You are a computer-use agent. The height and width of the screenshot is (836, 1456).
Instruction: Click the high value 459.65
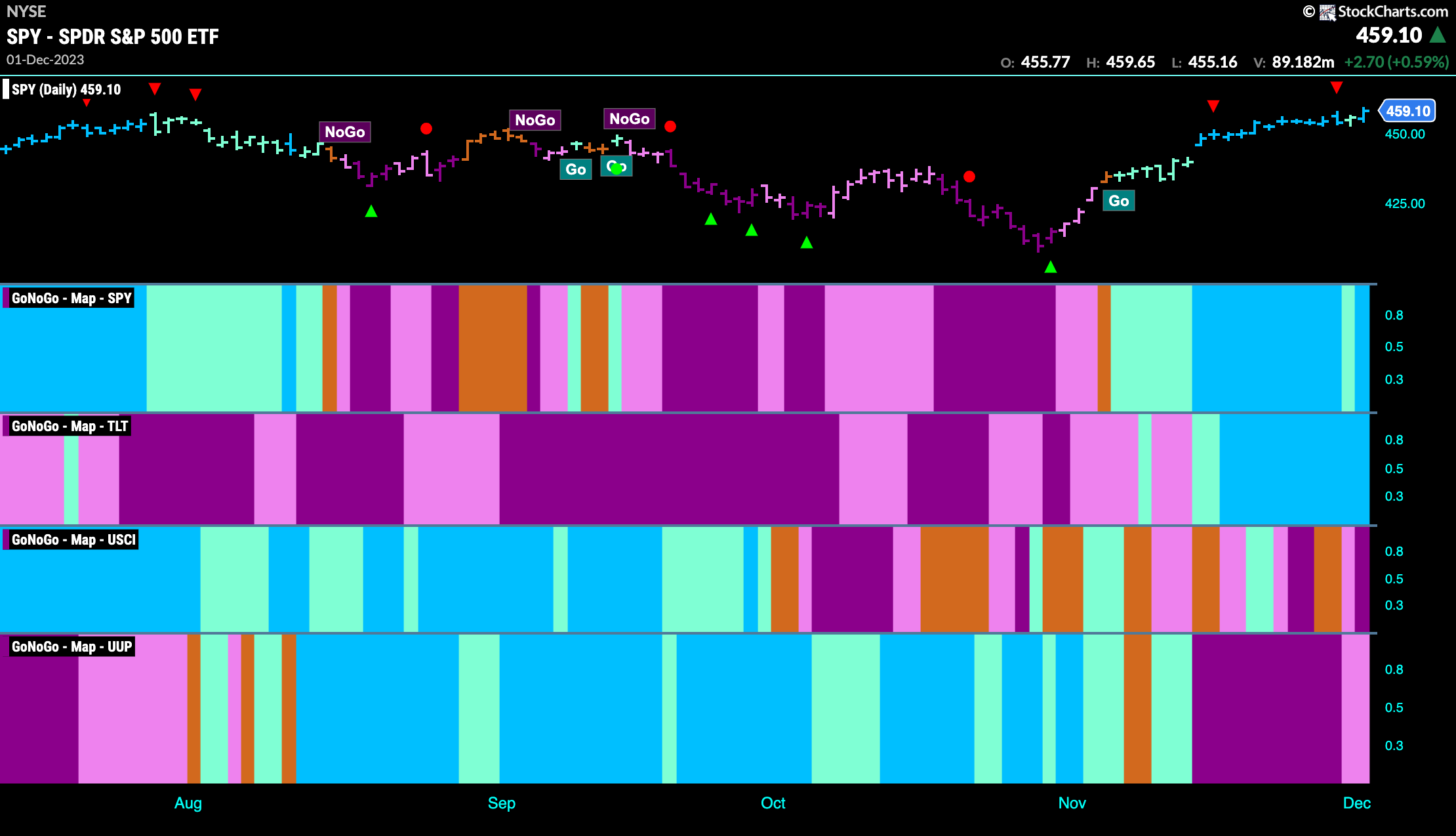coord(1131,62)
